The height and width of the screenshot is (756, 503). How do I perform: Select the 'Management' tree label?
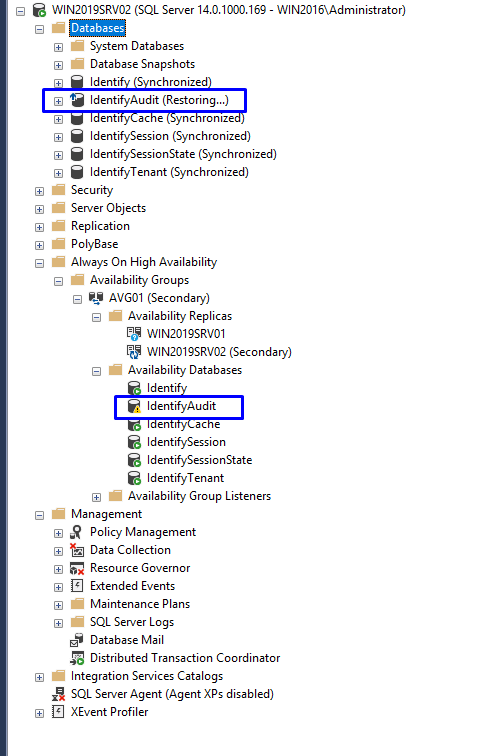[106, 514]
